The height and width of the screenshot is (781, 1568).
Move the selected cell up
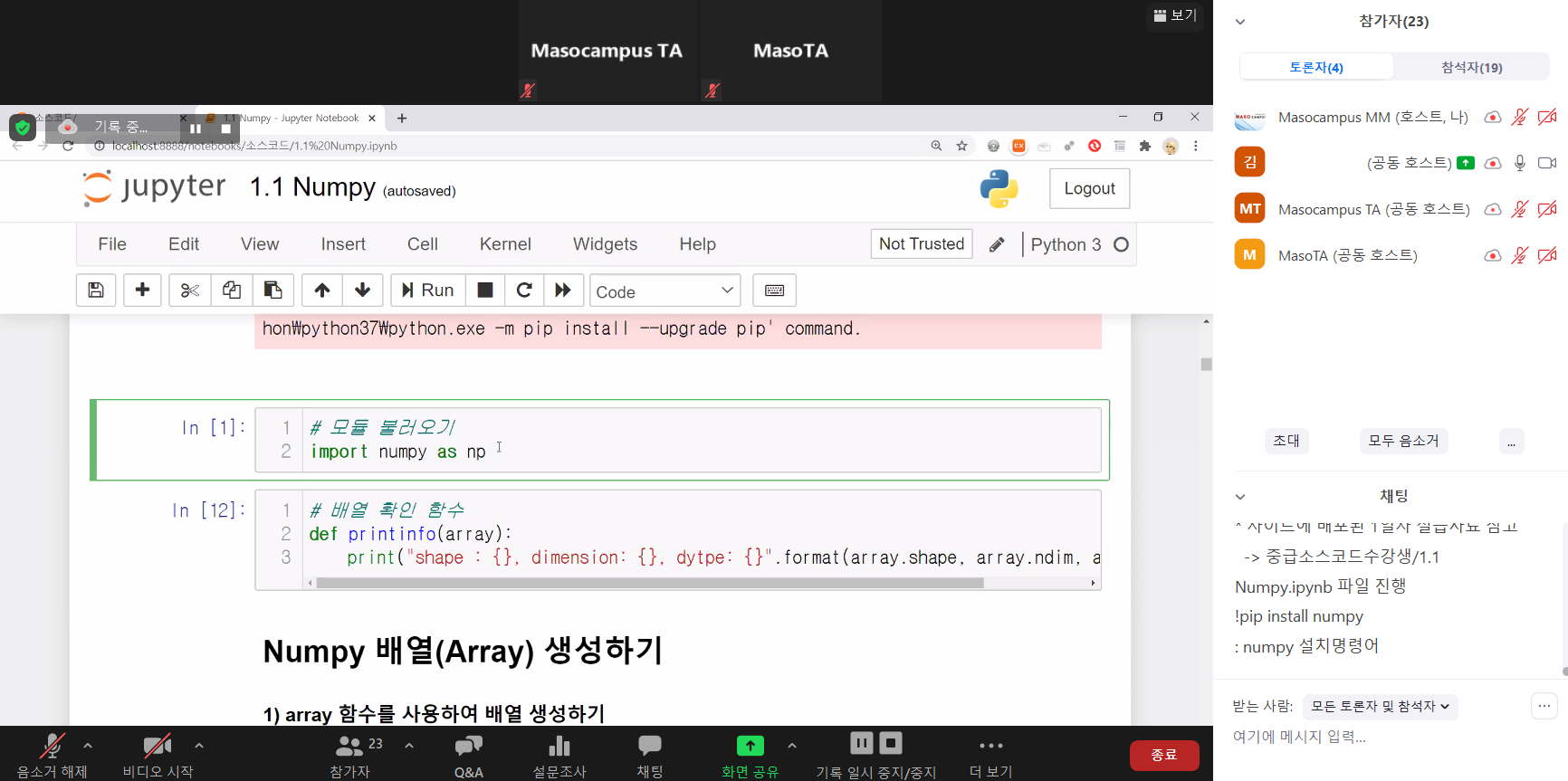[321, 290]
